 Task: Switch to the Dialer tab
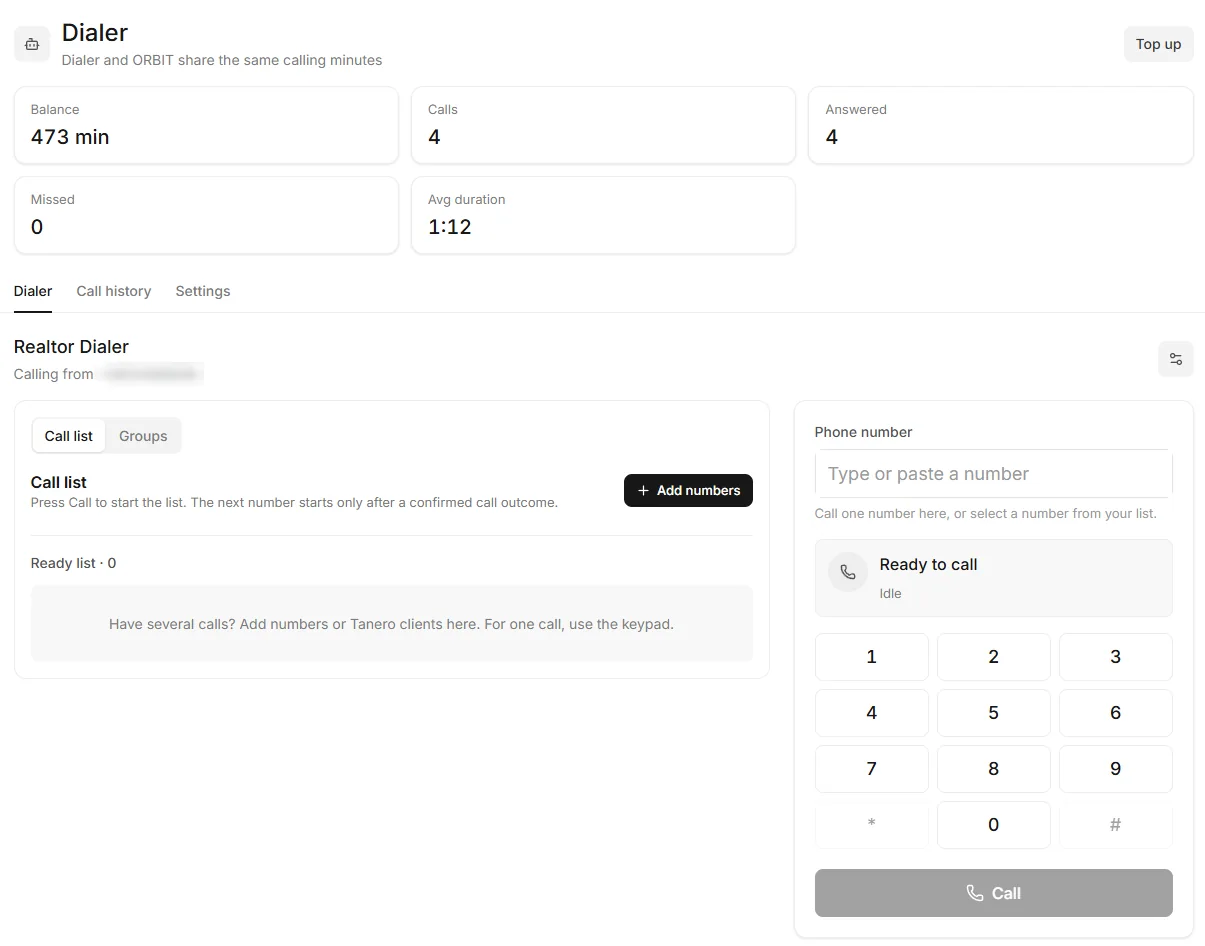tap(33, 291)
